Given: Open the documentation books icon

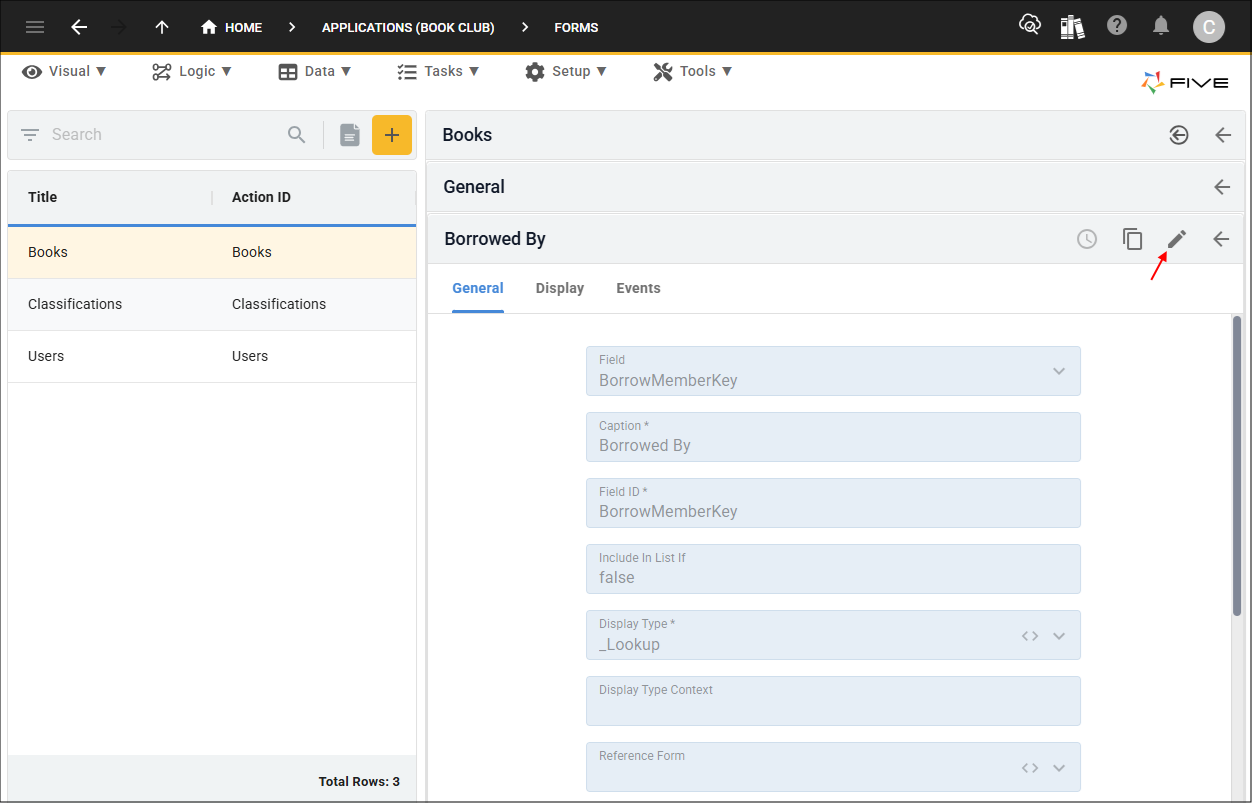Looking at the screenshot, I should 1073,27.
